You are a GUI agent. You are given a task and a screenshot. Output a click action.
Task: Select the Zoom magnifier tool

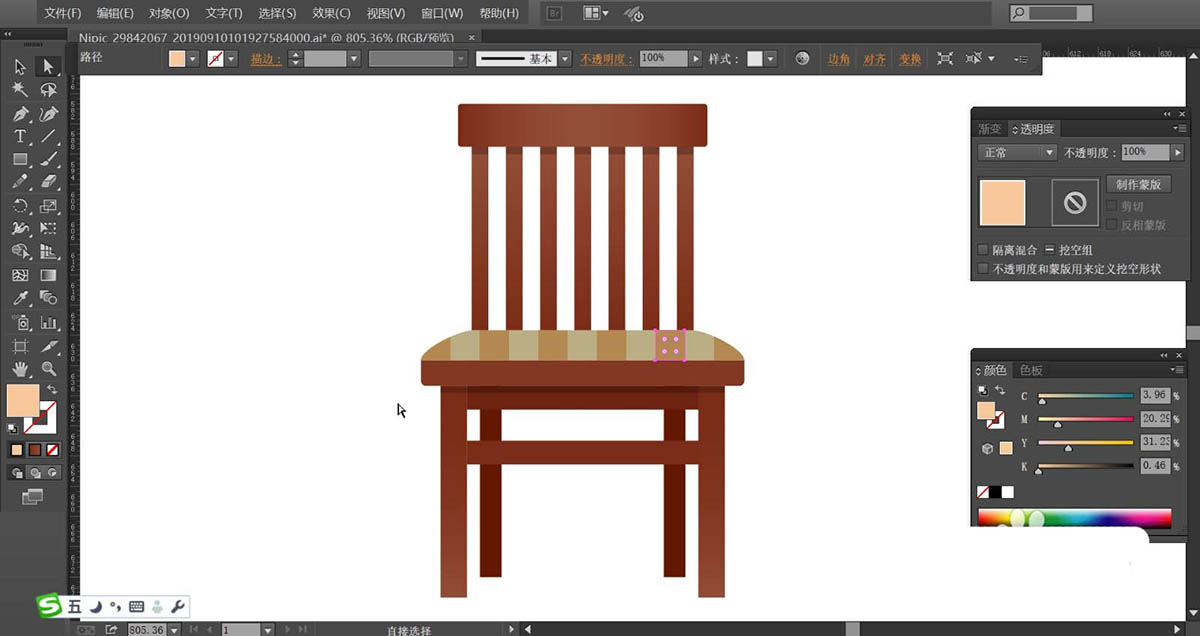coord(48,369)
